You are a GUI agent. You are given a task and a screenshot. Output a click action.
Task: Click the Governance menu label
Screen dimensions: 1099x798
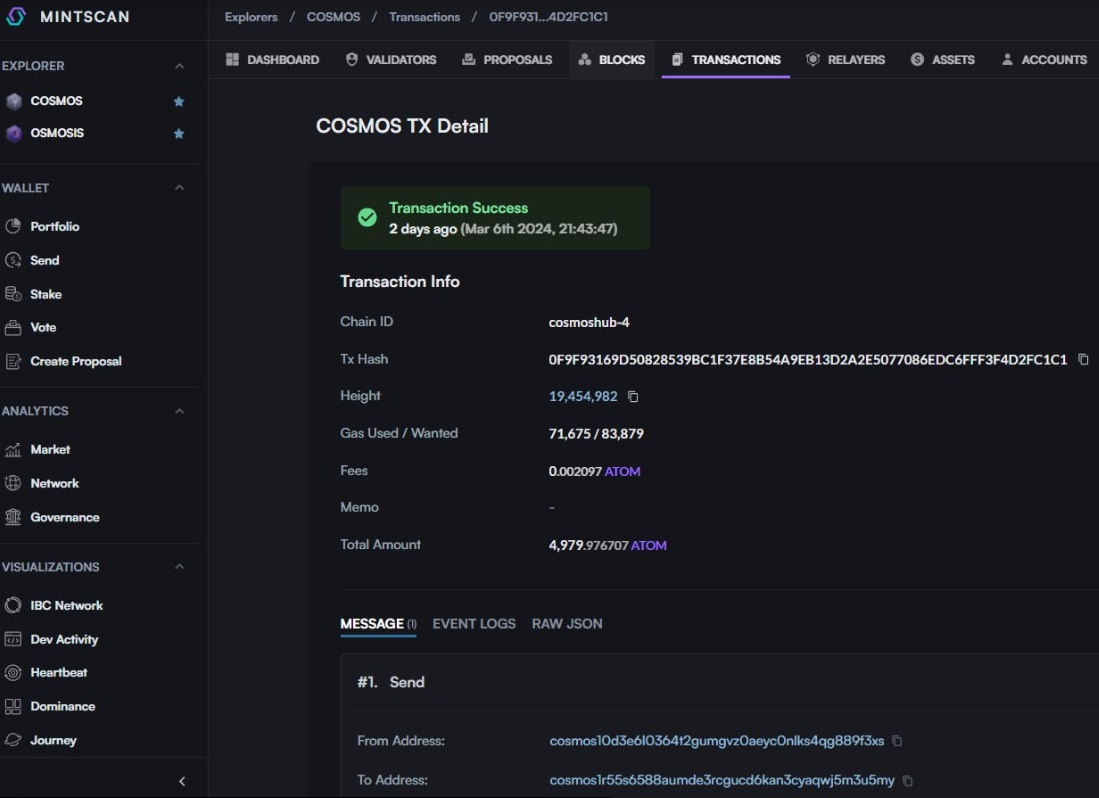(x=65, y=517)
